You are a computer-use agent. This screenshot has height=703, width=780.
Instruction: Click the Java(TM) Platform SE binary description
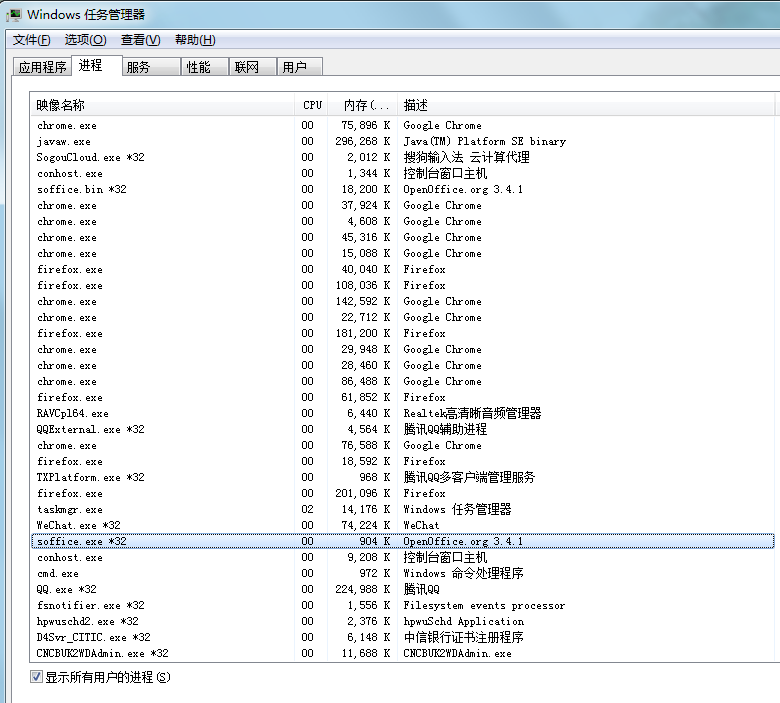tap(485, 141)
